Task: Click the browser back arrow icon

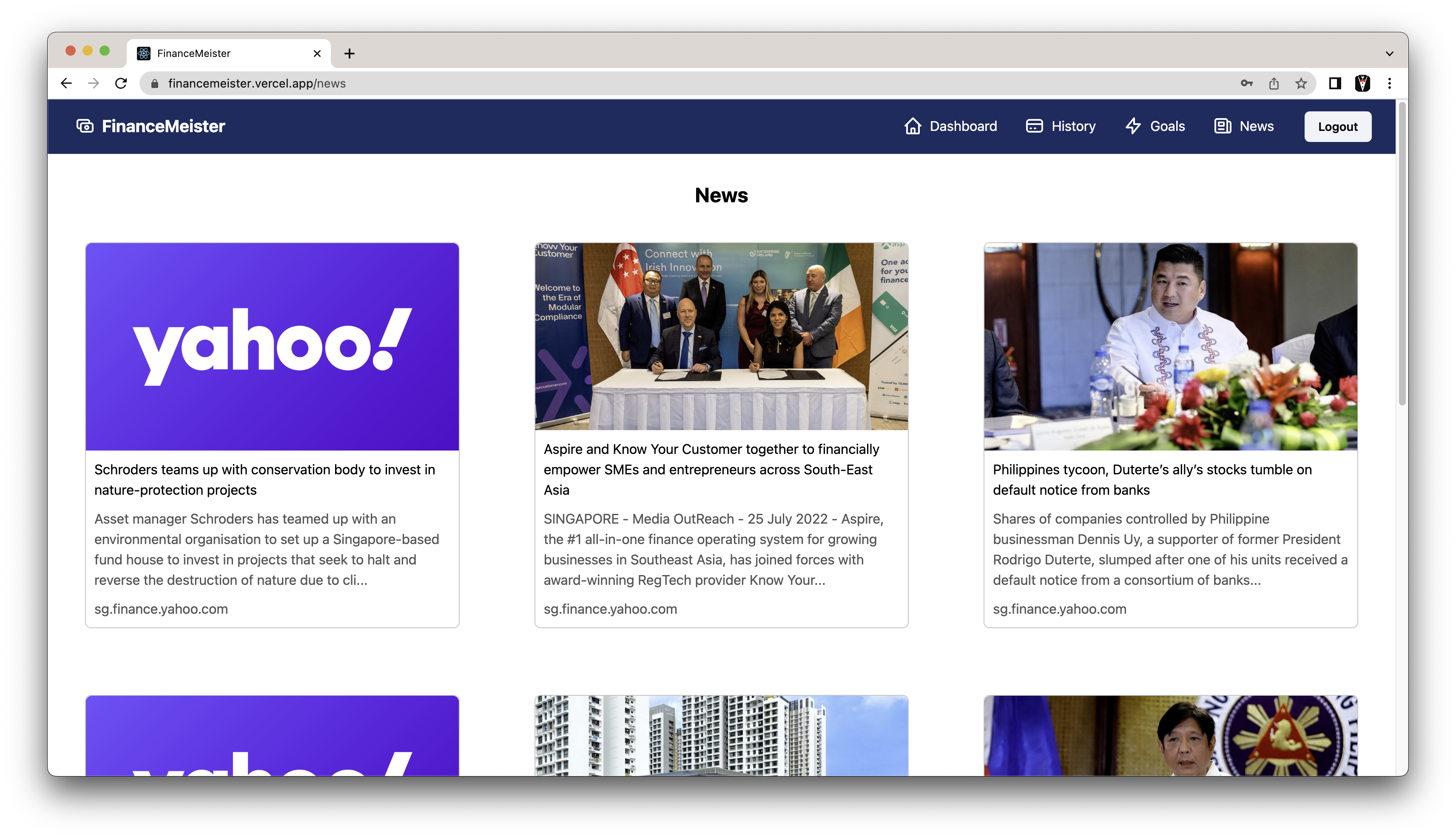Action: click(65, 83)
